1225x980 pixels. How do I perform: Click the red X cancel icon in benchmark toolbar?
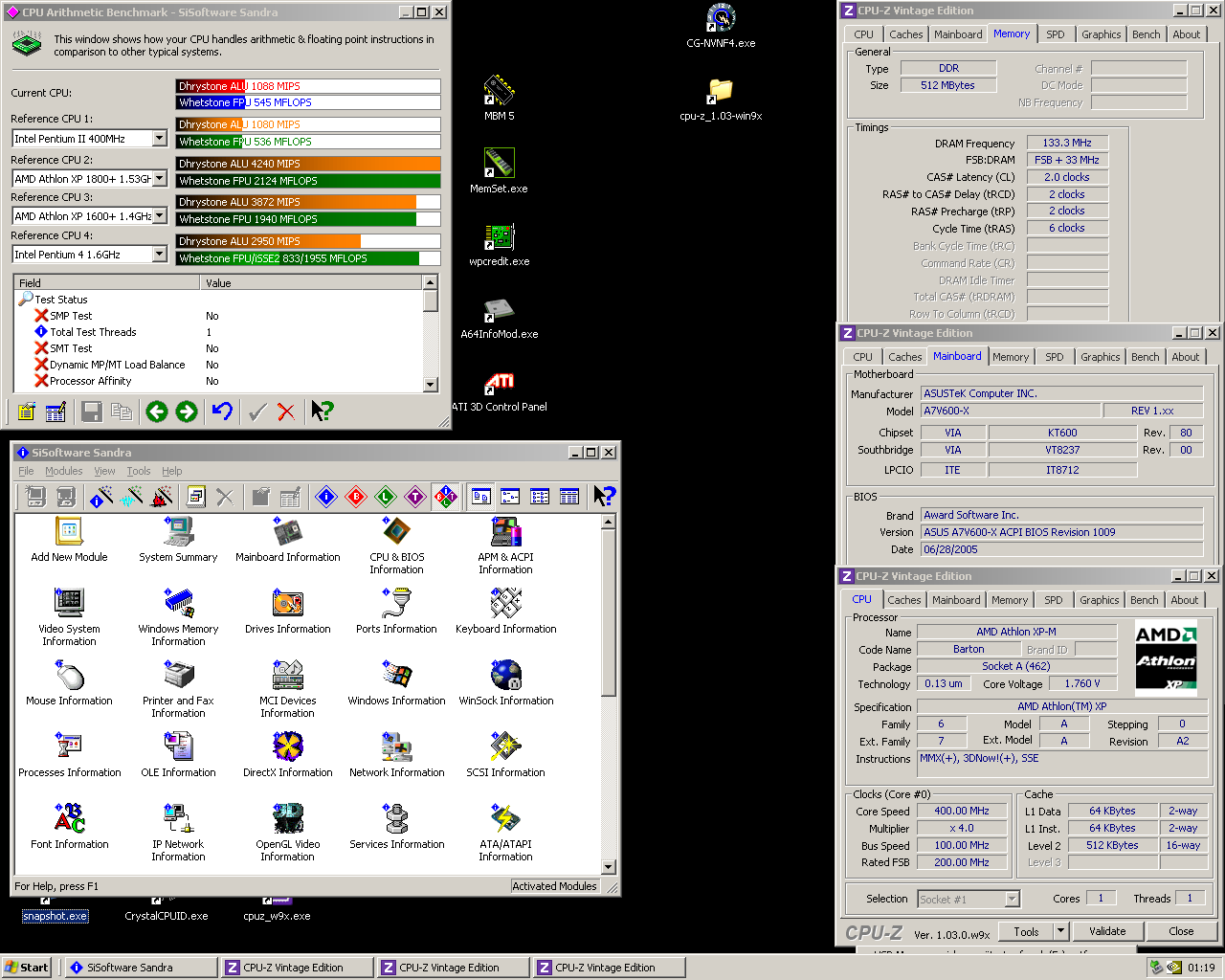pos(286,412)
